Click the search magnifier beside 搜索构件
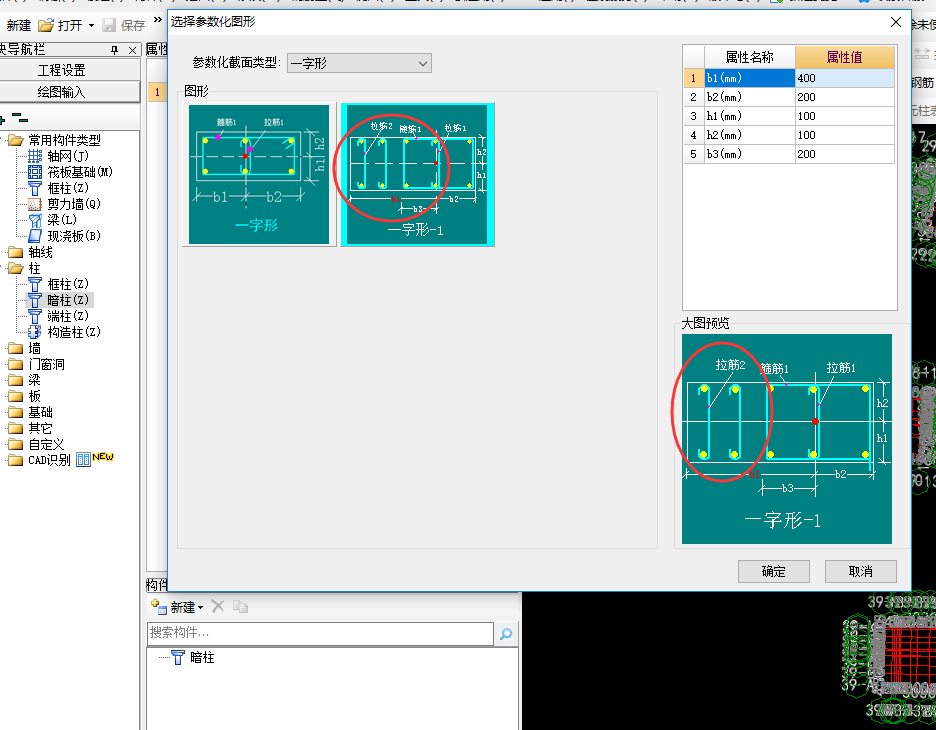Screen dimensions: 936x730 (x=506, y=634)
